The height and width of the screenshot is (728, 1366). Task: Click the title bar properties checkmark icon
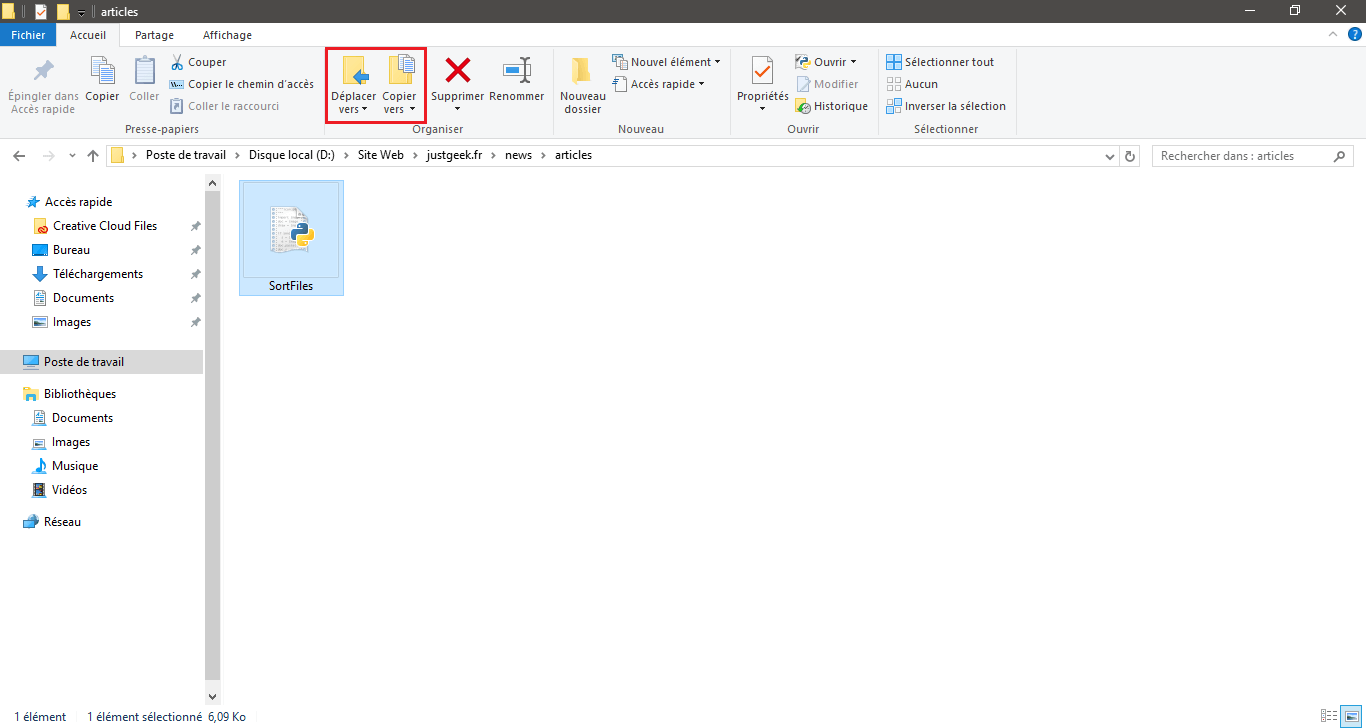coord(41,12)
